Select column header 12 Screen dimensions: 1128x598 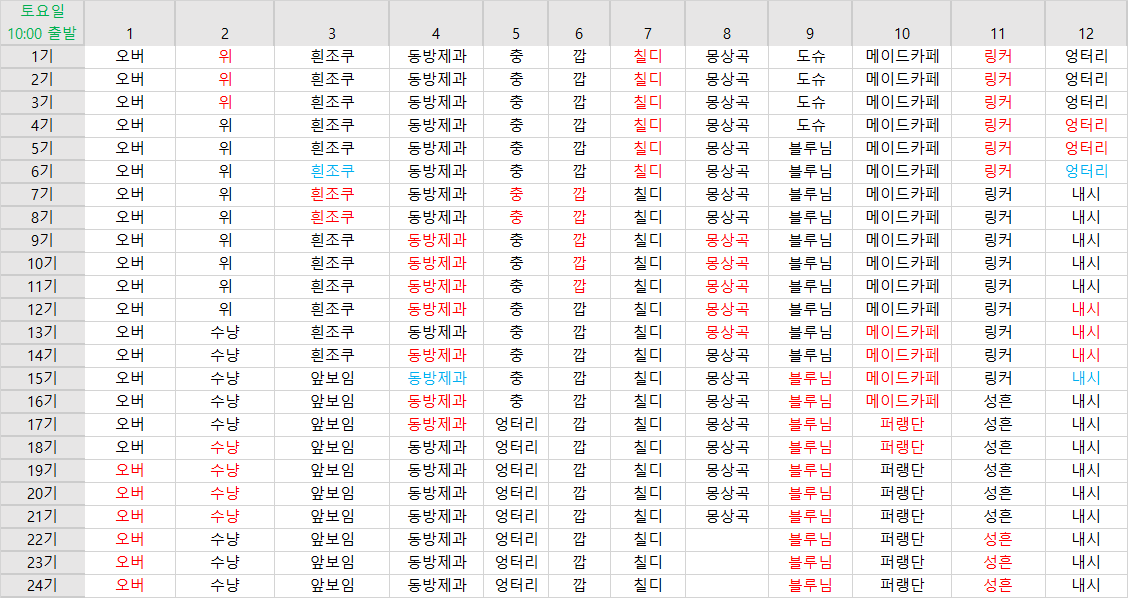(x=1086, y=33)
